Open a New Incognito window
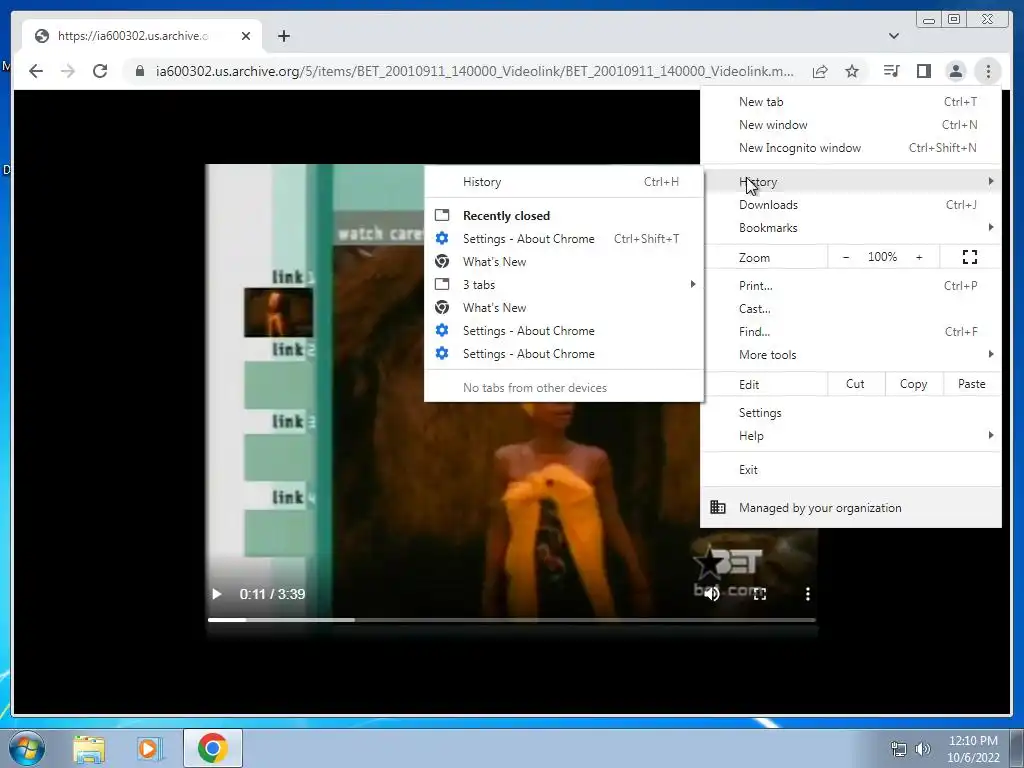 [851, 148]
